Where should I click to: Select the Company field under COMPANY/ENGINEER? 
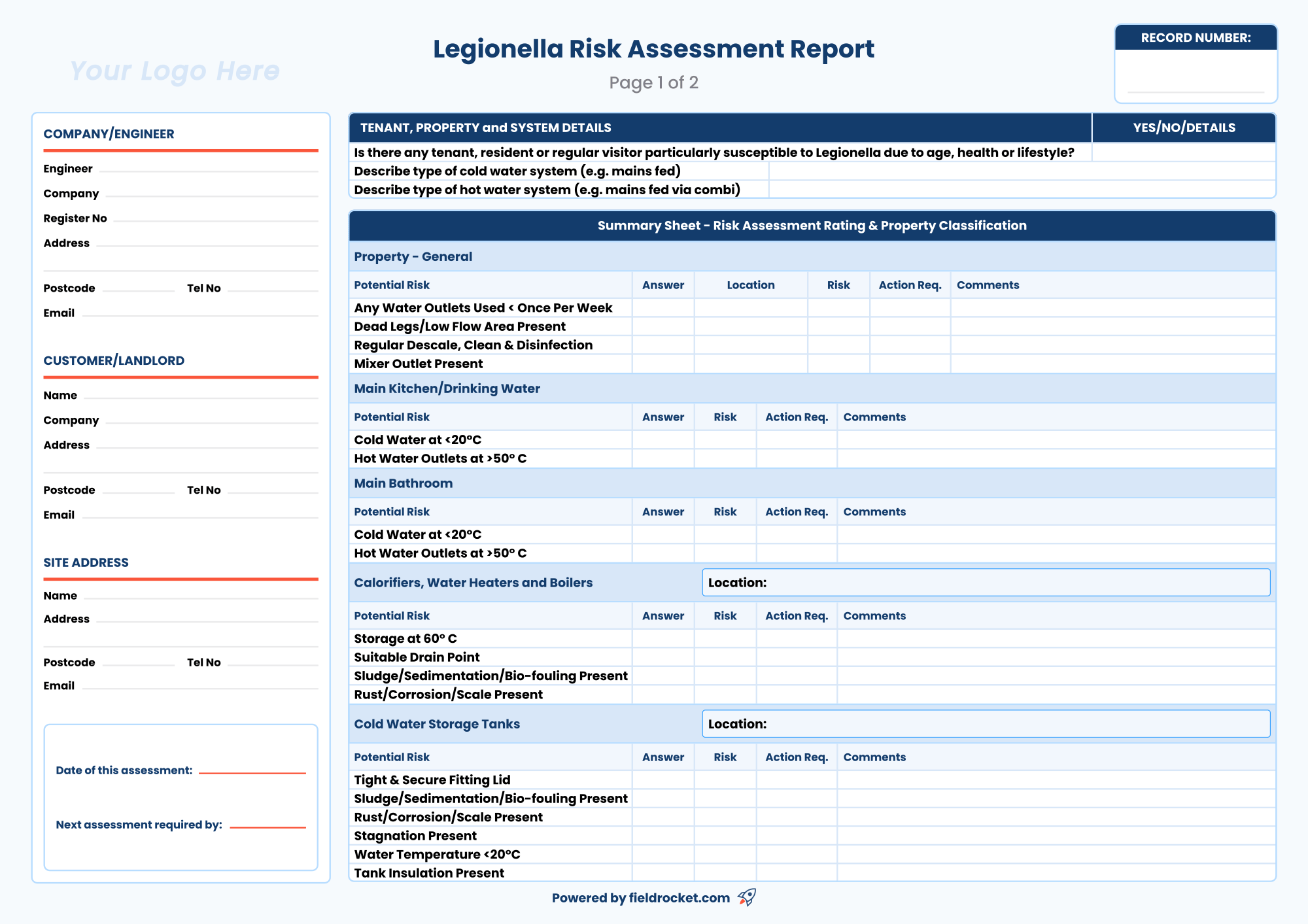click(209, 194)
